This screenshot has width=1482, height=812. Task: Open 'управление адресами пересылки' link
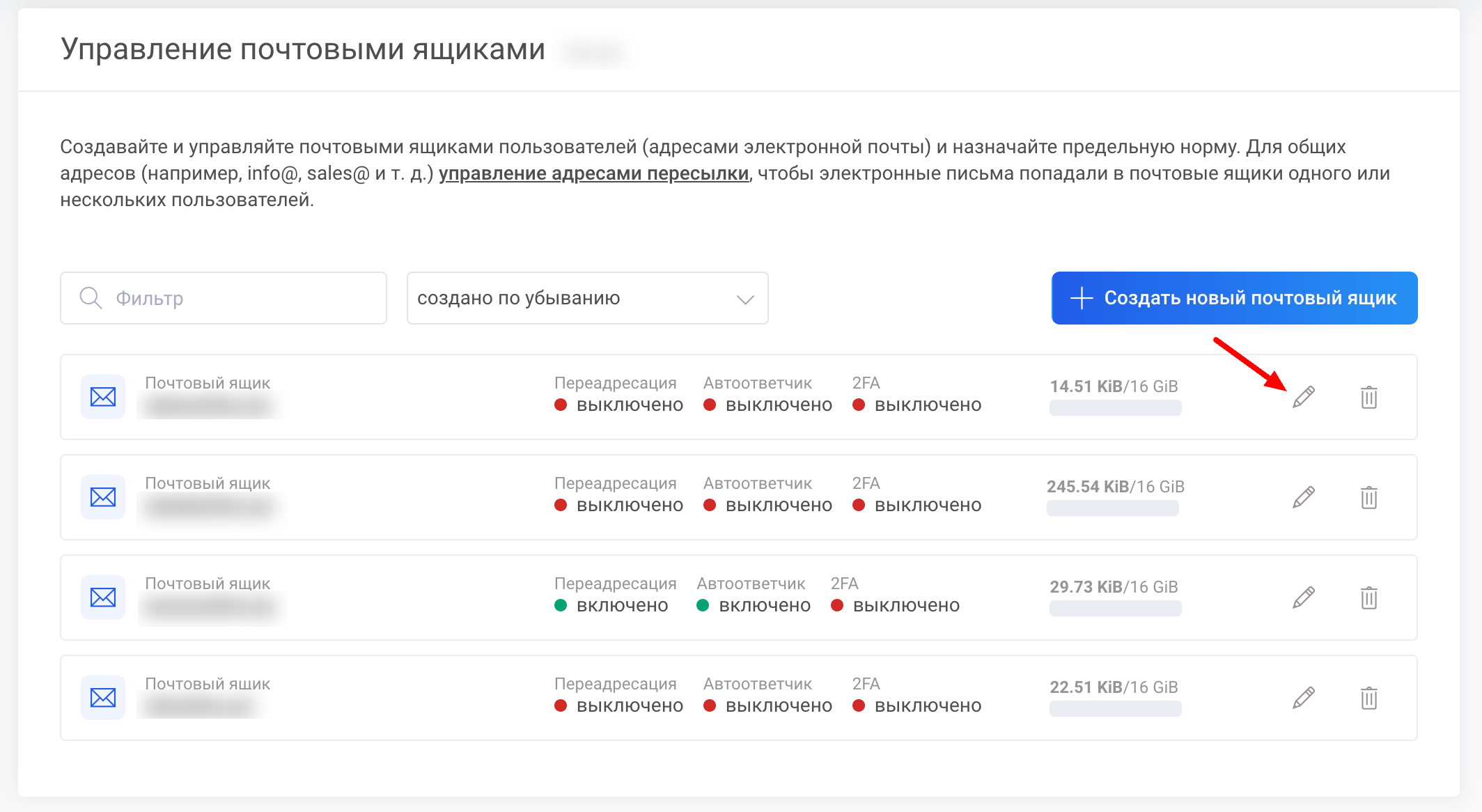(x=593, y=173)
